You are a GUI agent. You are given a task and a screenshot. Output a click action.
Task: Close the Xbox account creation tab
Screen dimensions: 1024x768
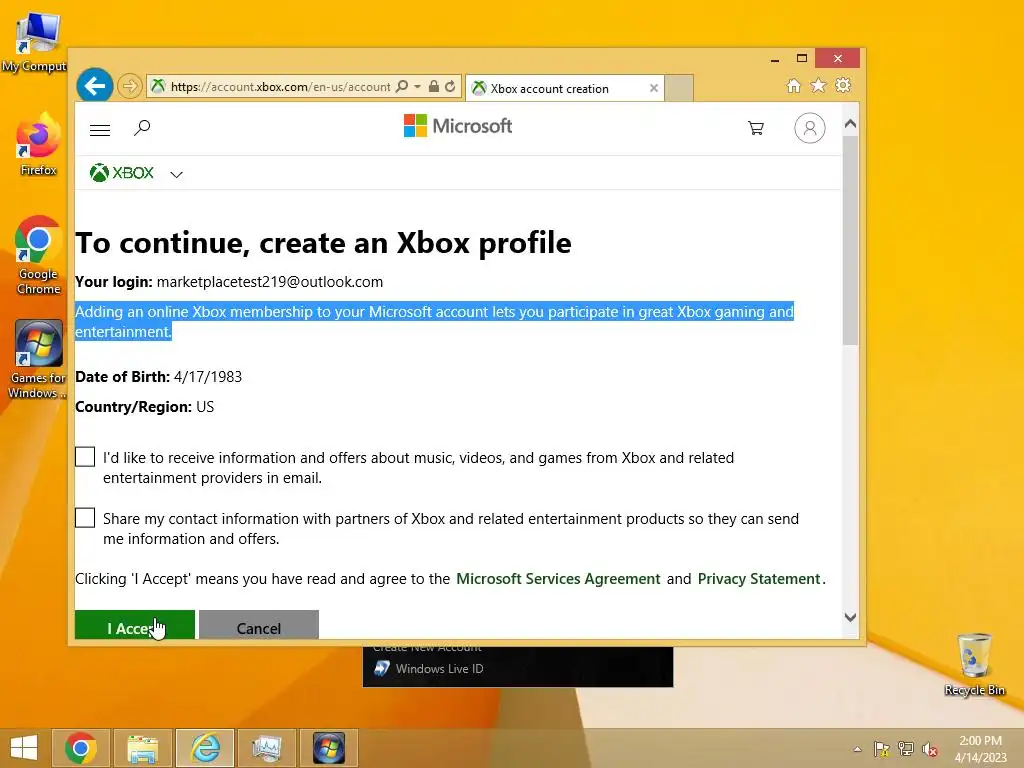[654, 88]
